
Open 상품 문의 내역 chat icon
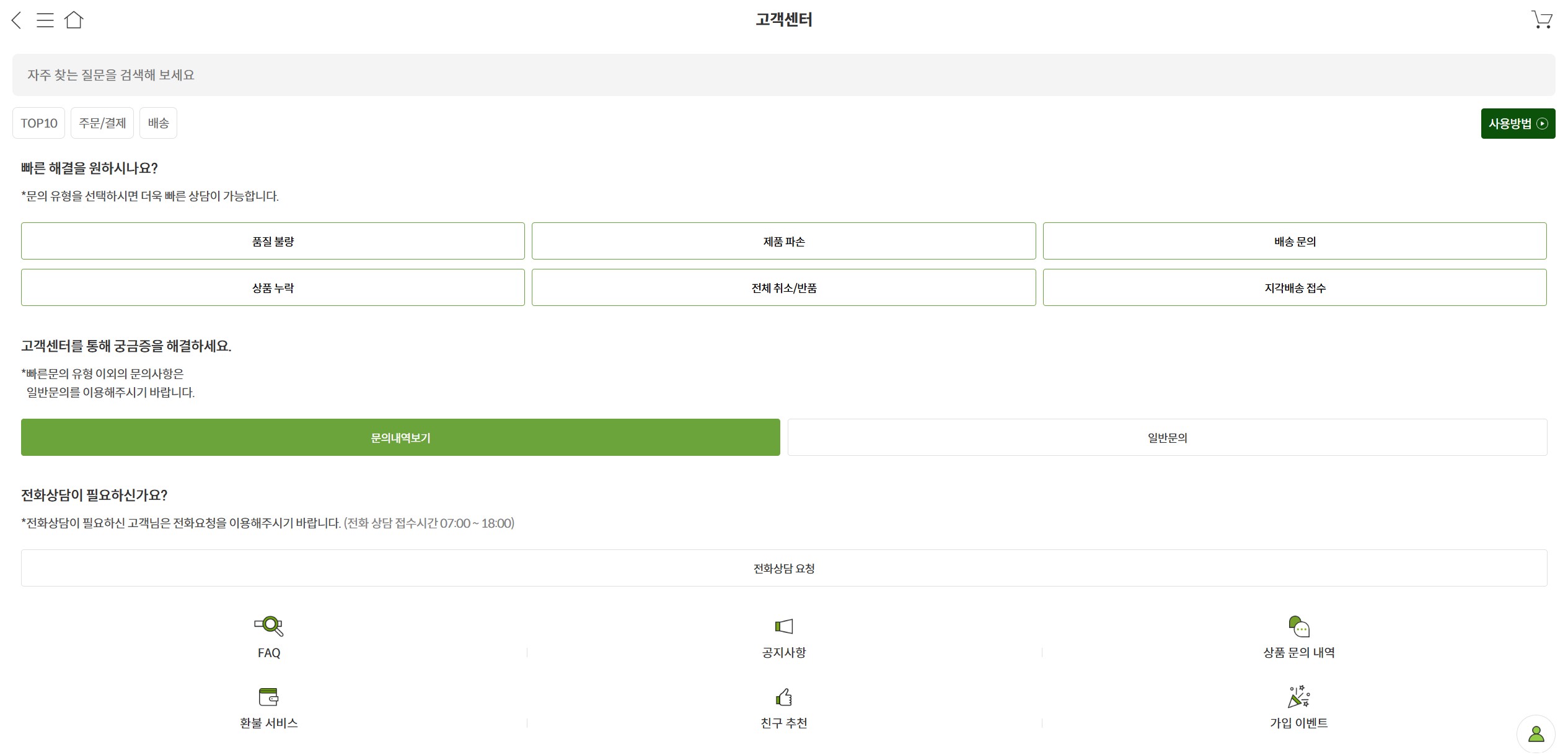click(x=1299, y=626)
